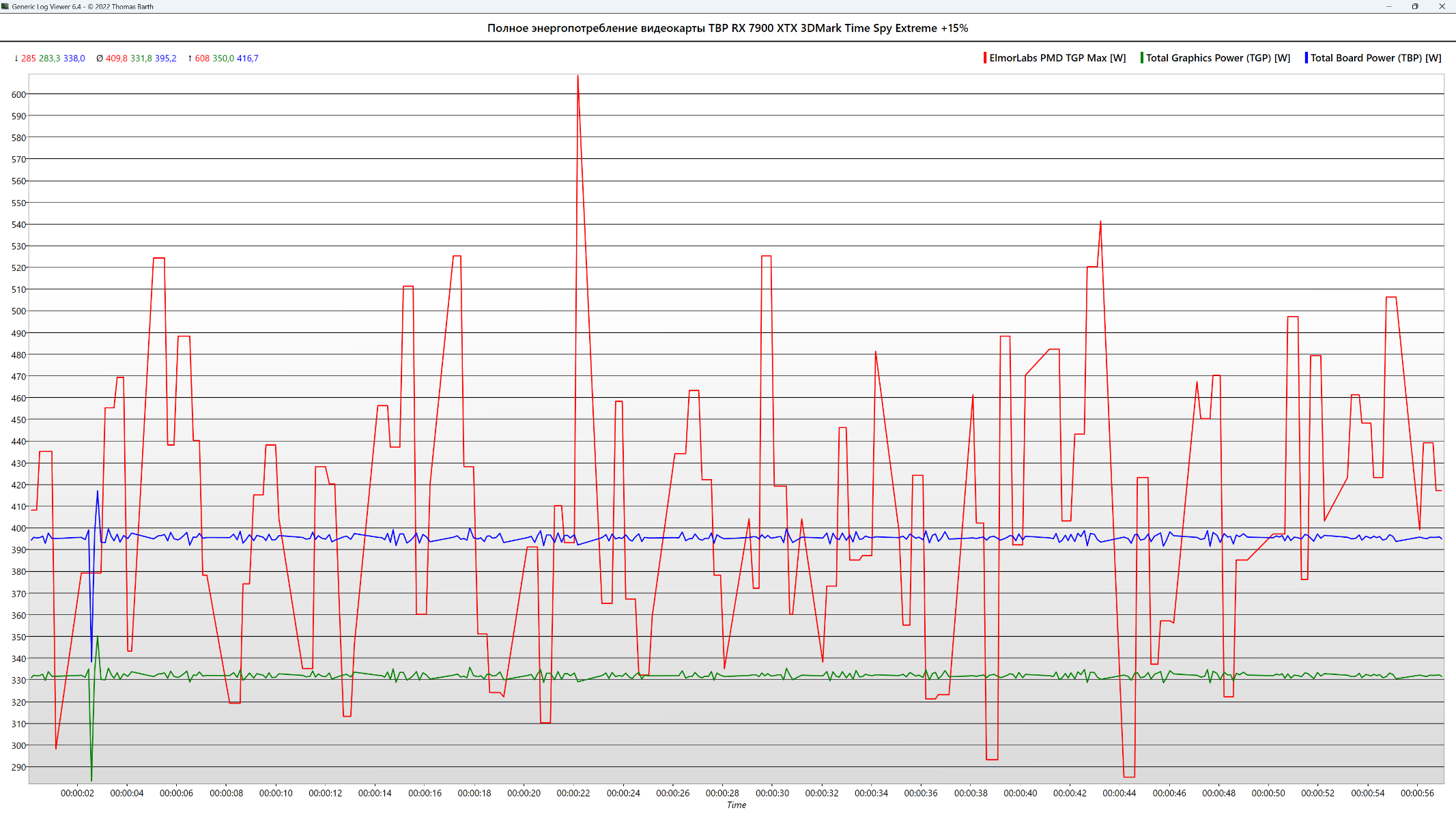Click the window title bar text
Image resolution: width=1456 pixels, height=819 pixels.
click(x=83, y=6)
